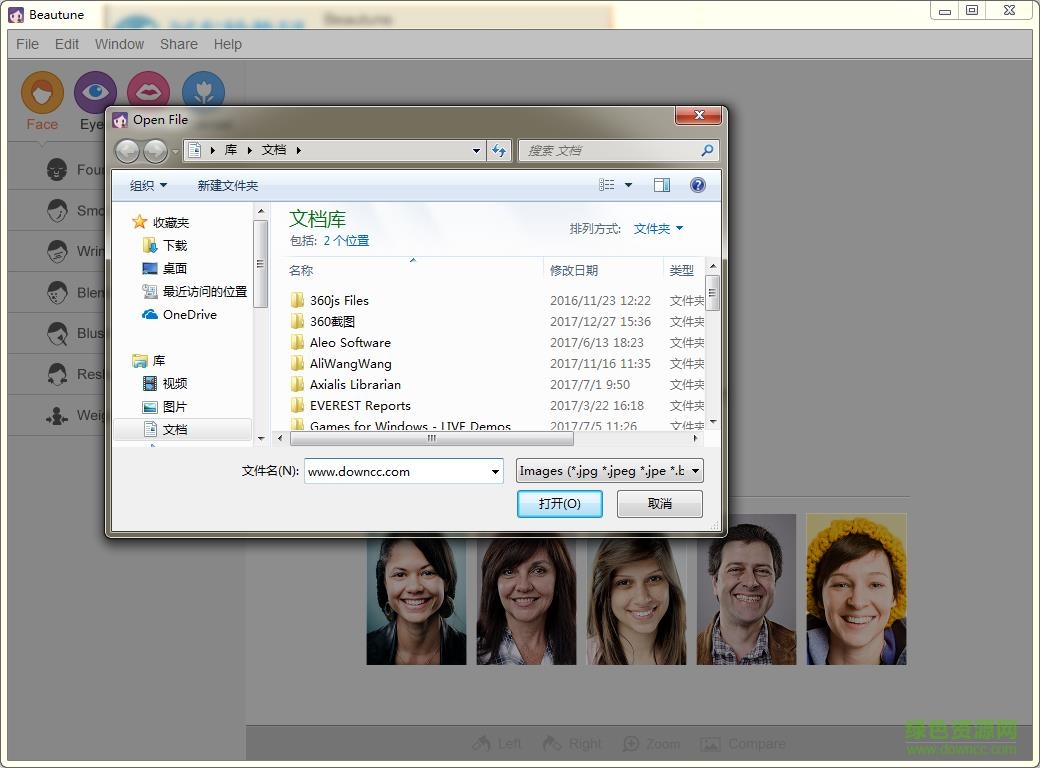Image resolution: width=1040 pixels, height=768 pixels.
Task: Click the blue help question mark icon
Action: tap(698, 185)
